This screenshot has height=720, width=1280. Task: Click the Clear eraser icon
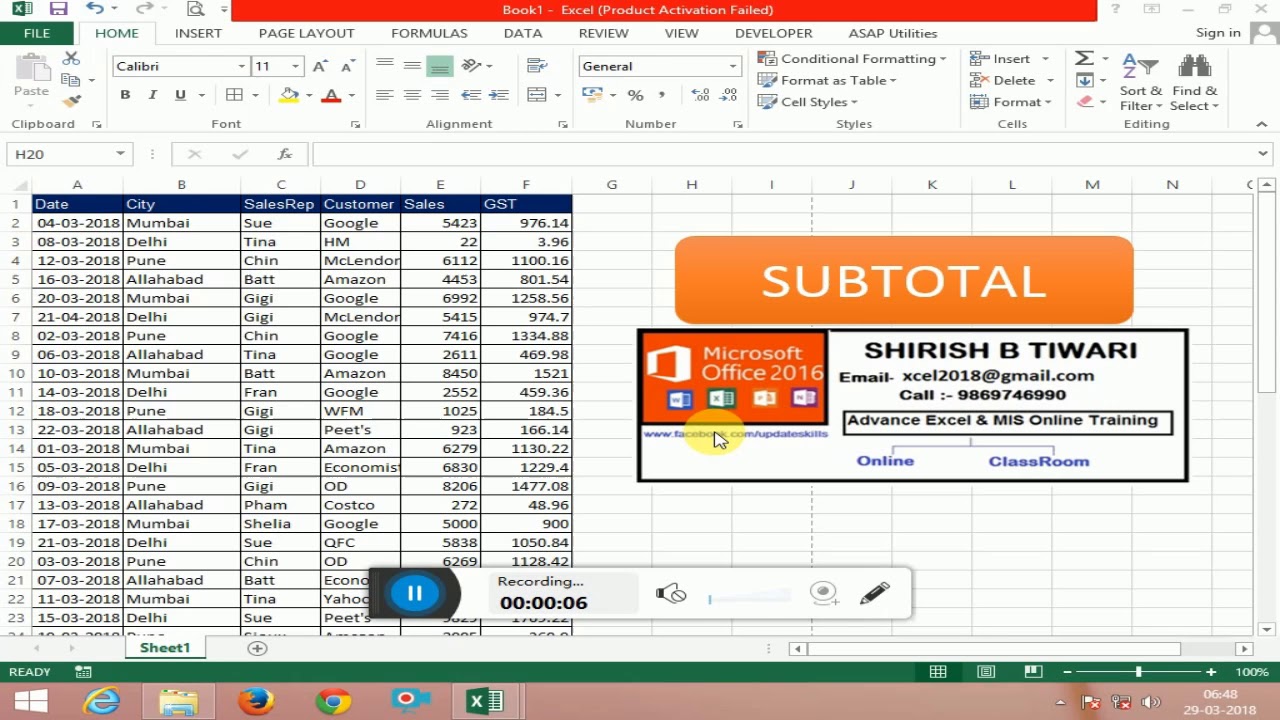tap(1084, 102)
